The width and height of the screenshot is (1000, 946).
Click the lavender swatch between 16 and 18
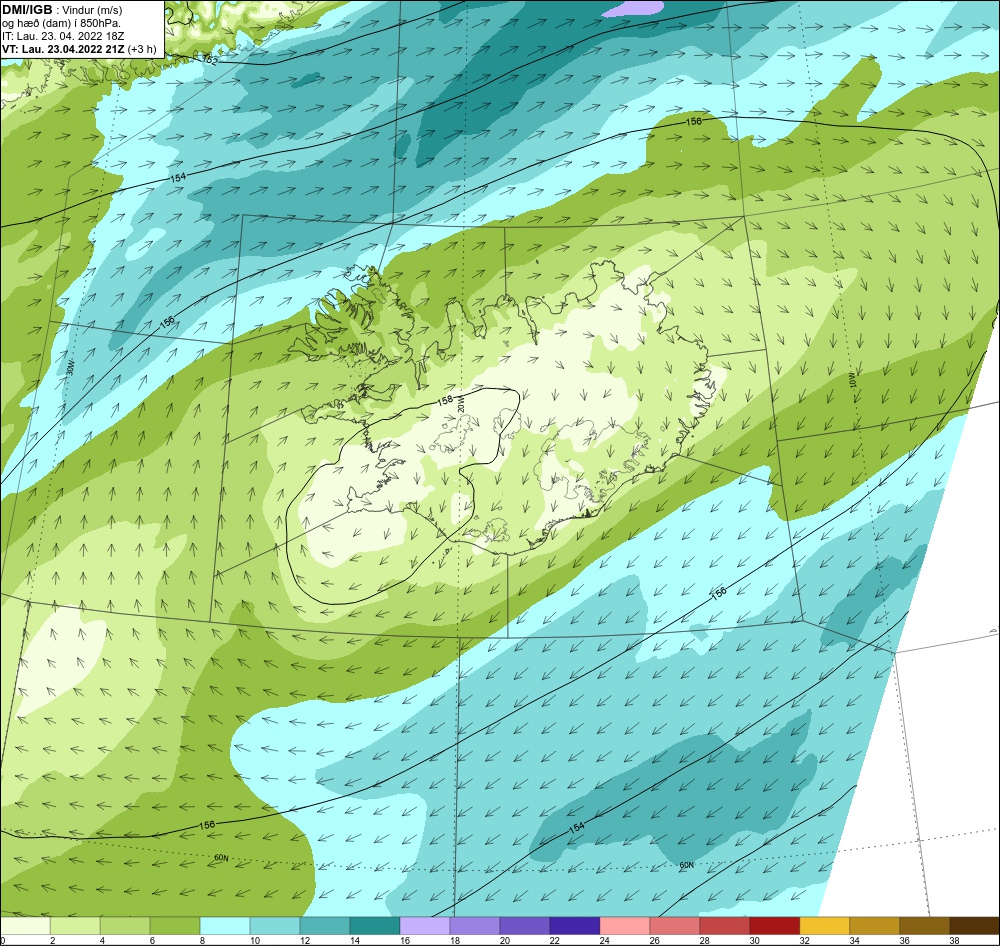425,926
